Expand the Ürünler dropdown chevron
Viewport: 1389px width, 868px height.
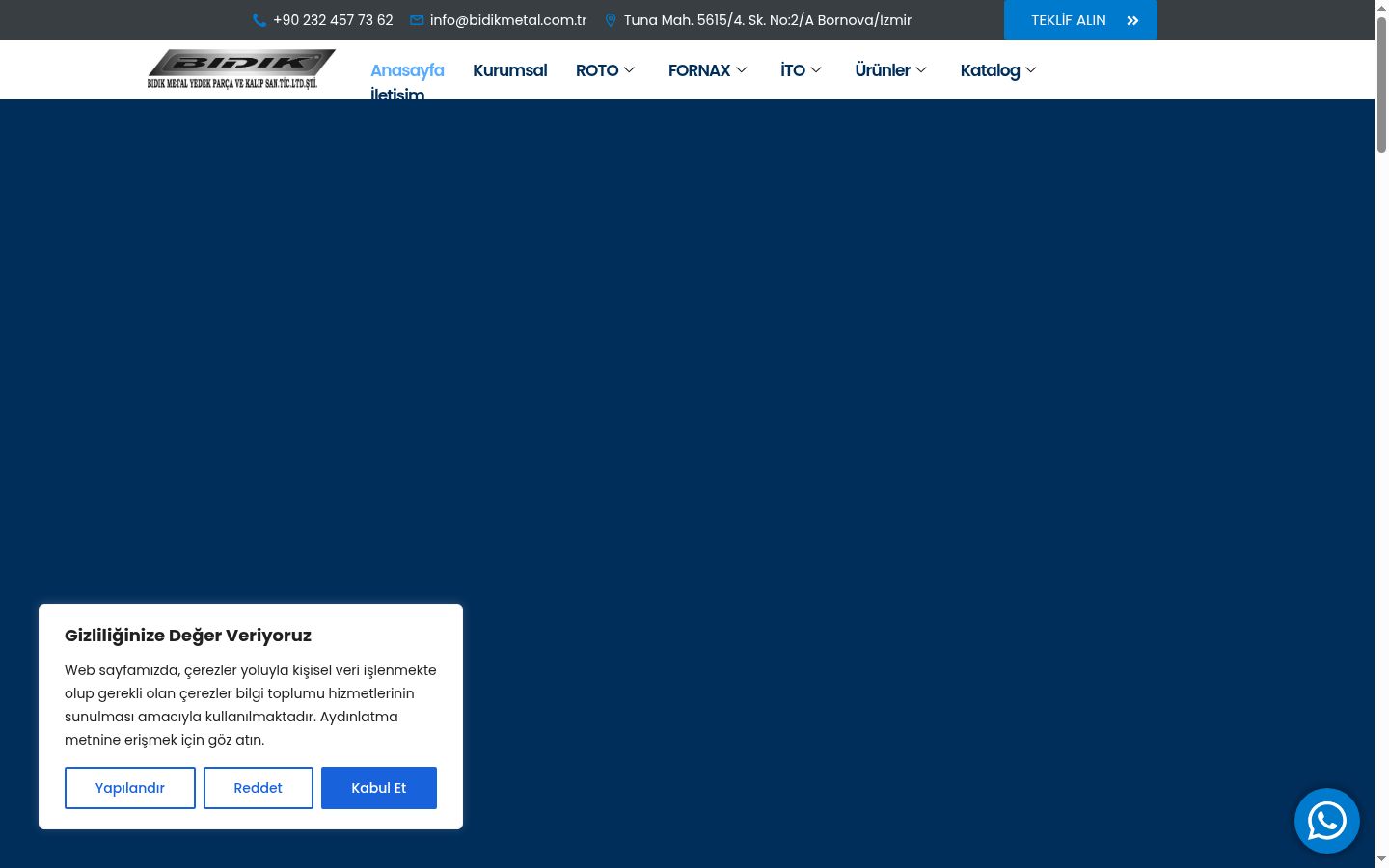921,70
